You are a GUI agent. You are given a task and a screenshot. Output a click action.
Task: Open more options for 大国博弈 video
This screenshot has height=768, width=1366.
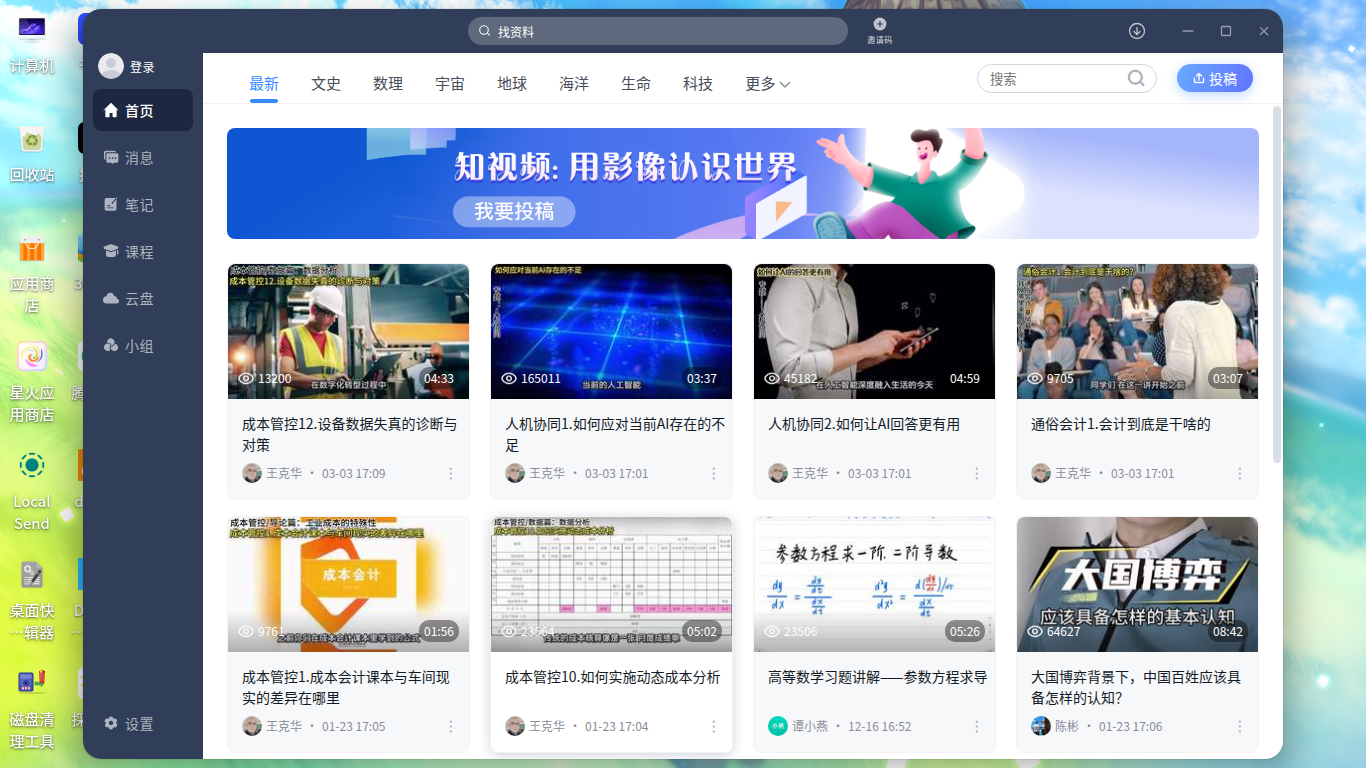tap(1240, 726)
